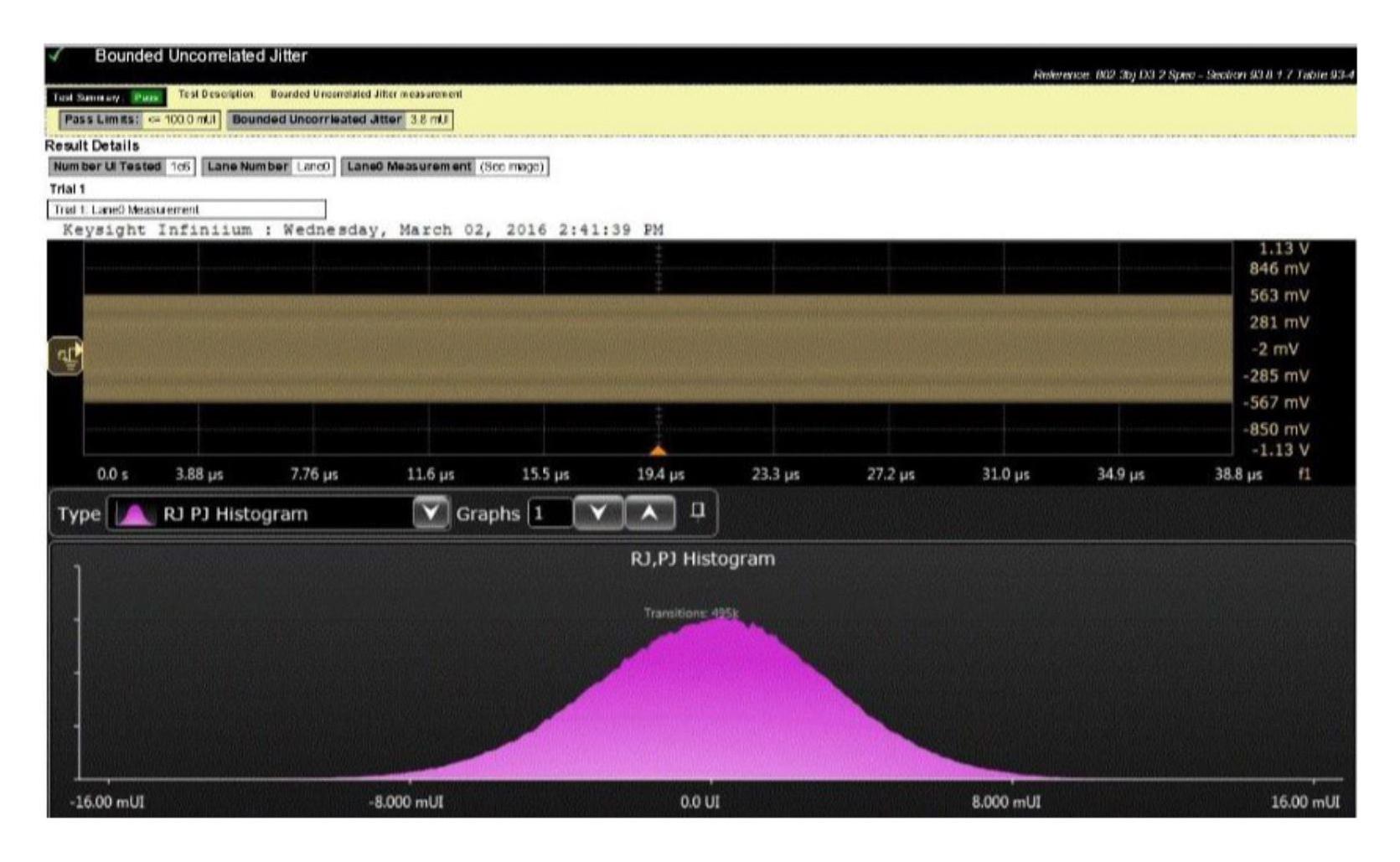
Task: Click the 846 mV scale label
Action: [x=1279, y=269]
